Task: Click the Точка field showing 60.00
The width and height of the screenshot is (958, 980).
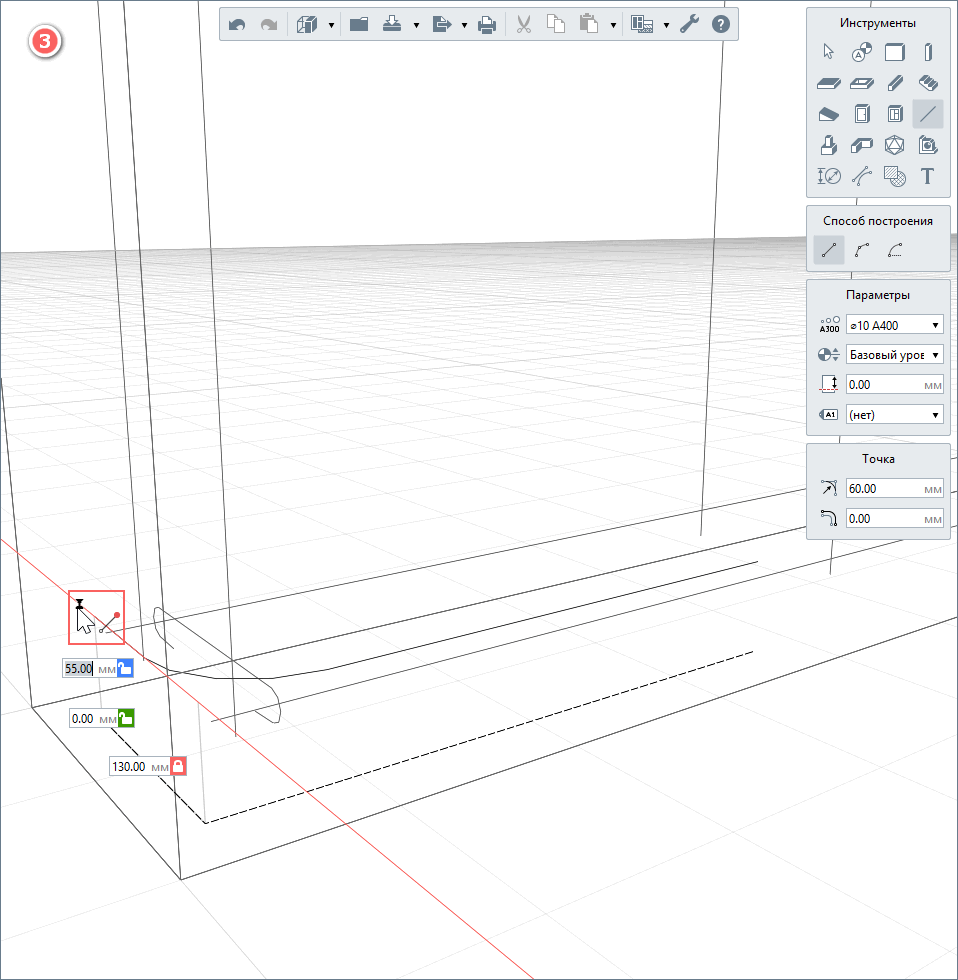Action: [894, 488]
